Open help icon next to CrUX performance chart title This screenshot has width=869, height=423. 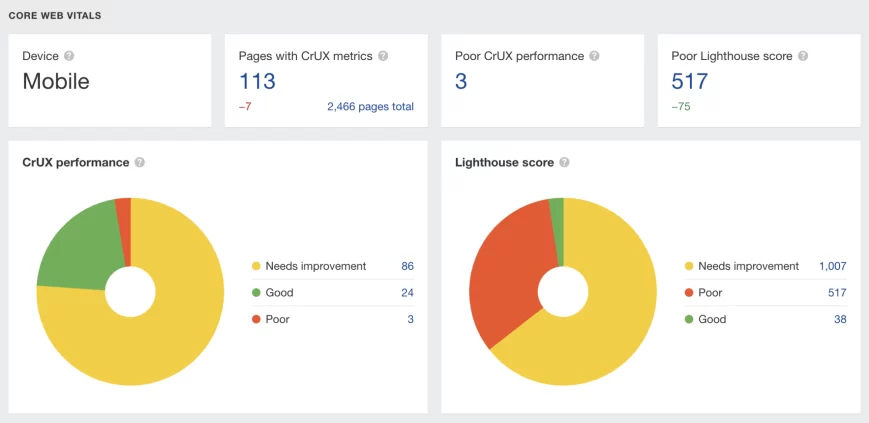(140, 162)
